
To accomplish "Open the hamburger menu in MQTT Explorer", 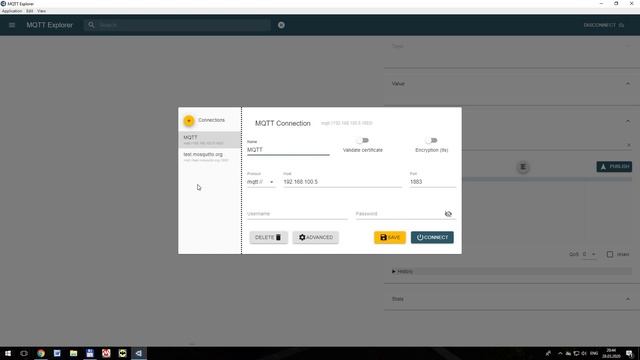I will point(12,25).
